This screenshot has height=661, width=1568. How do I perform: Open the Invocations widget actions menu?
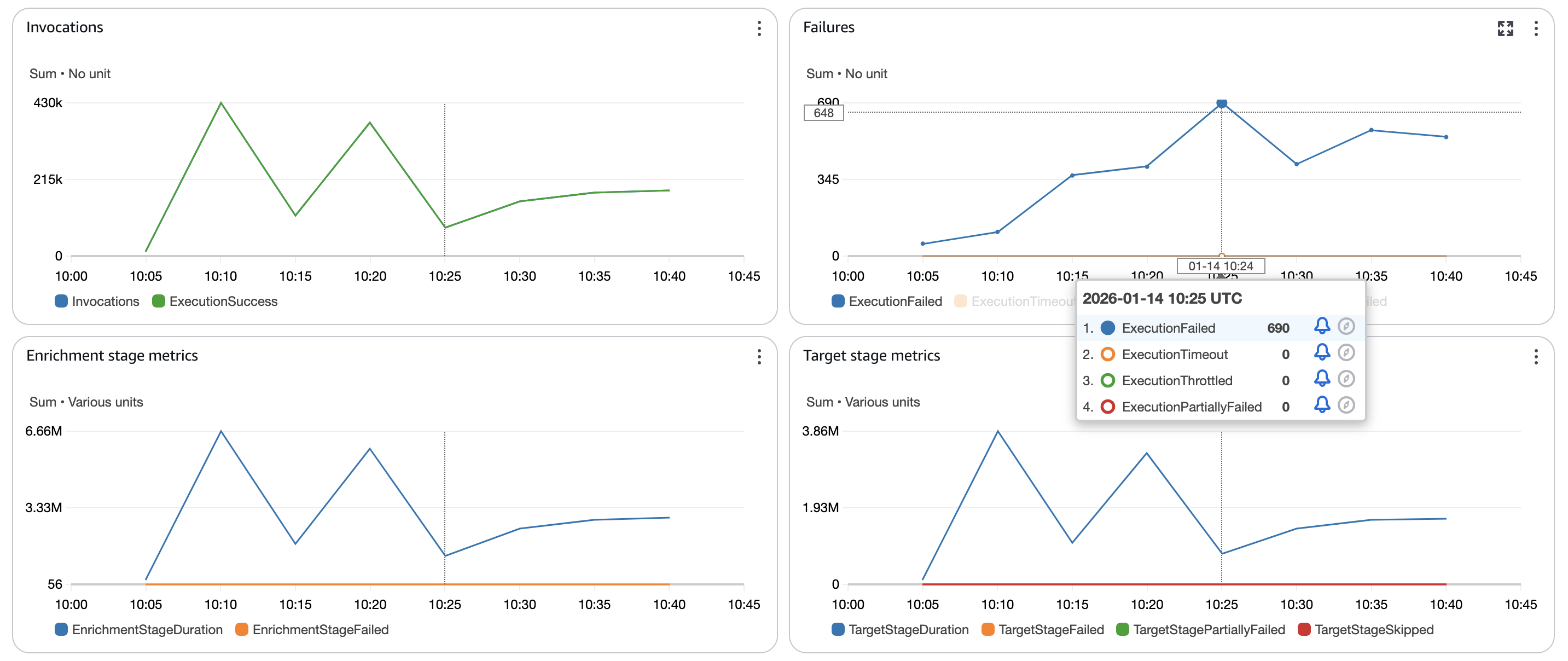coord(759,28)
